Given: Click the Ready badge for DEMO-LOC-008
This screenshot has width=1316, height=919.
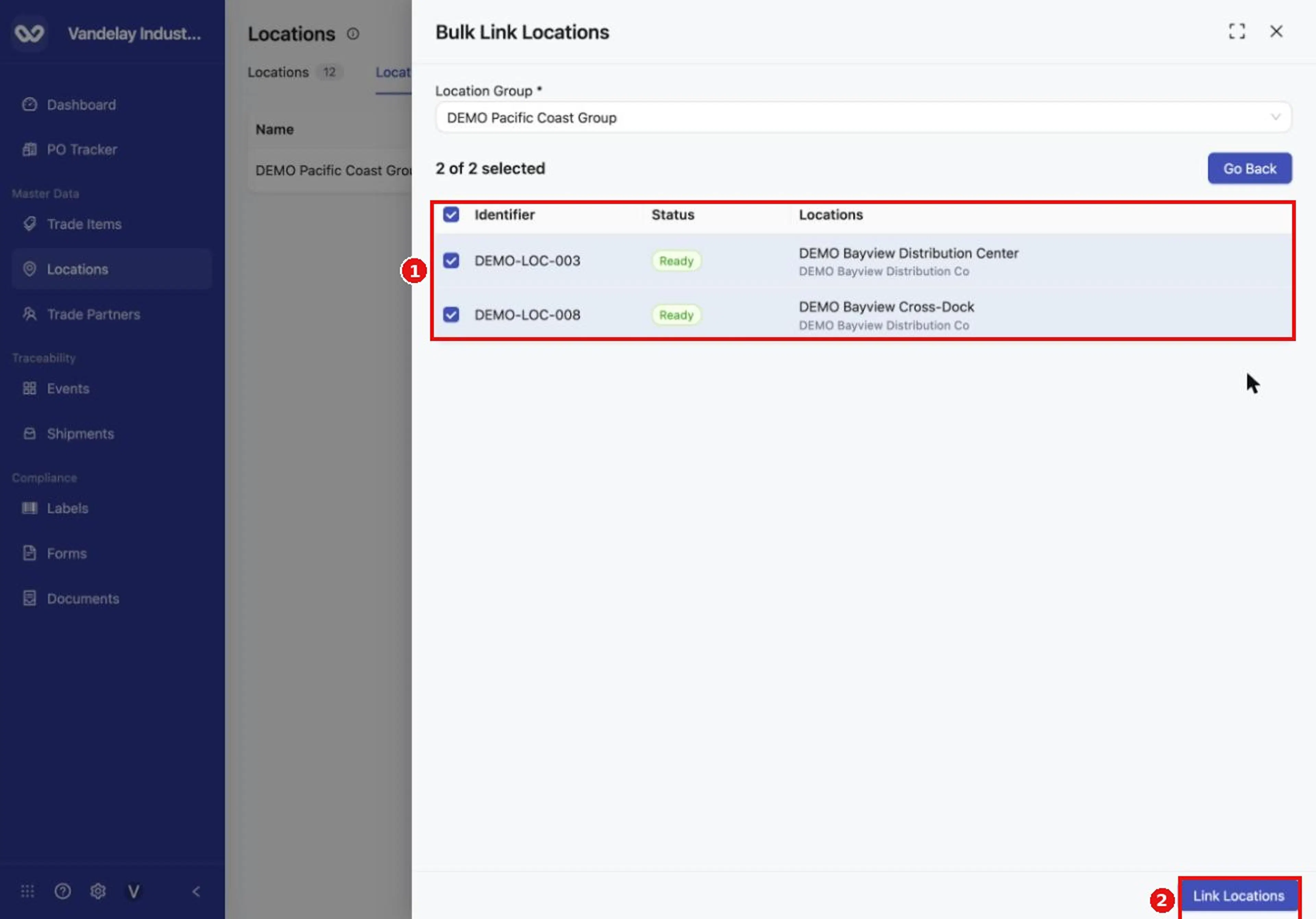Looking at the screenshot, I should click(x=677, y=315).
